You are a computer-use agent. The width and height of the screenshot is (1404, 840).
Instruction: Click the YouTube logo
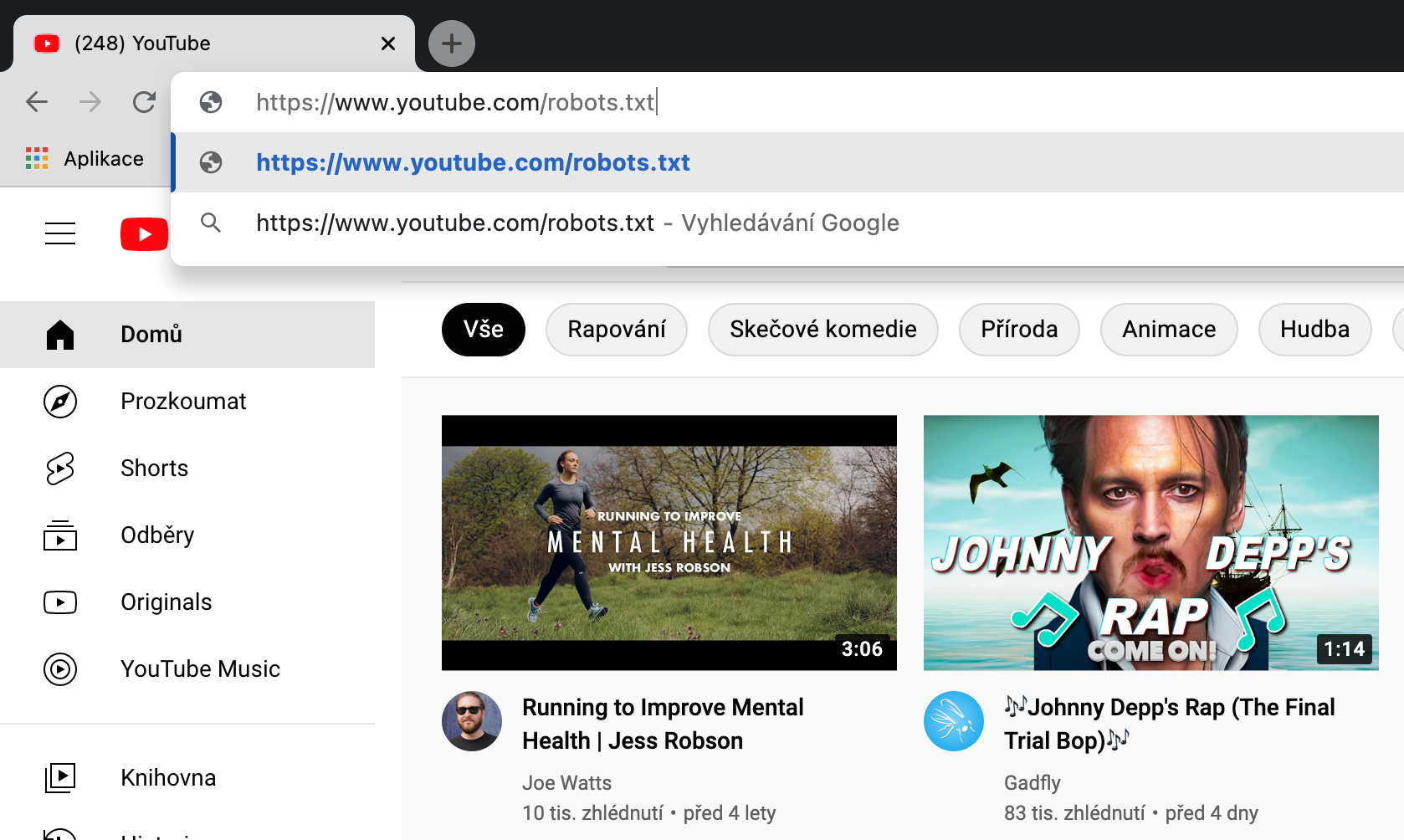coord(144,234)
